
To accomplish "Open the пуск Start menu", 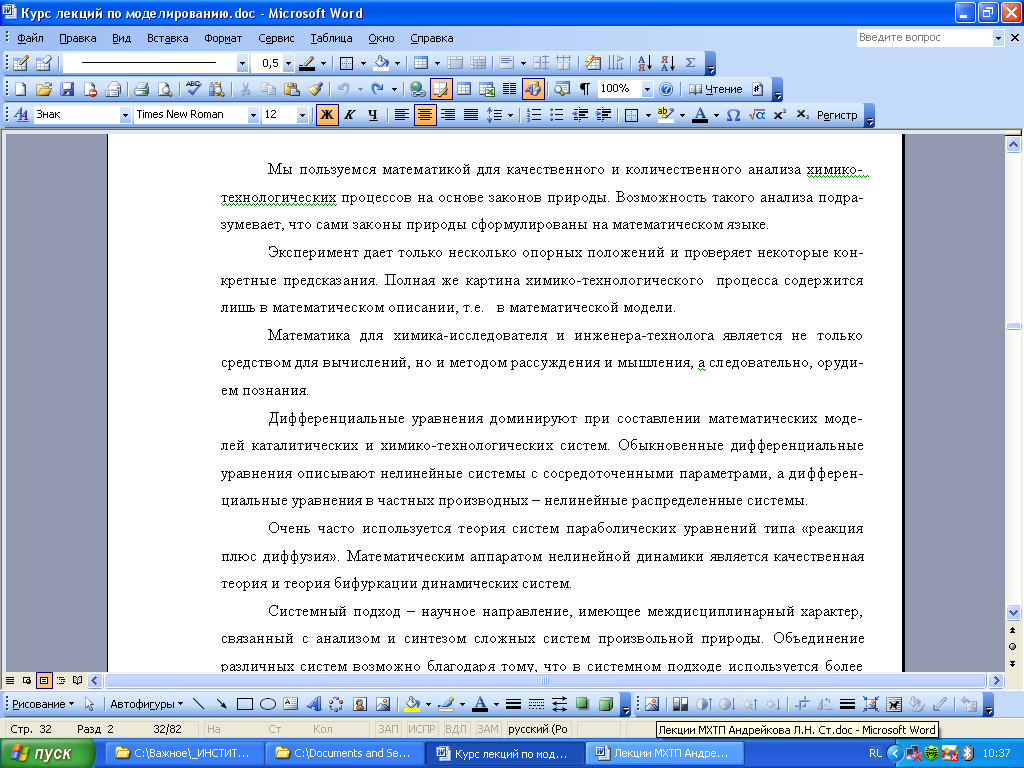I will point(48,753).
